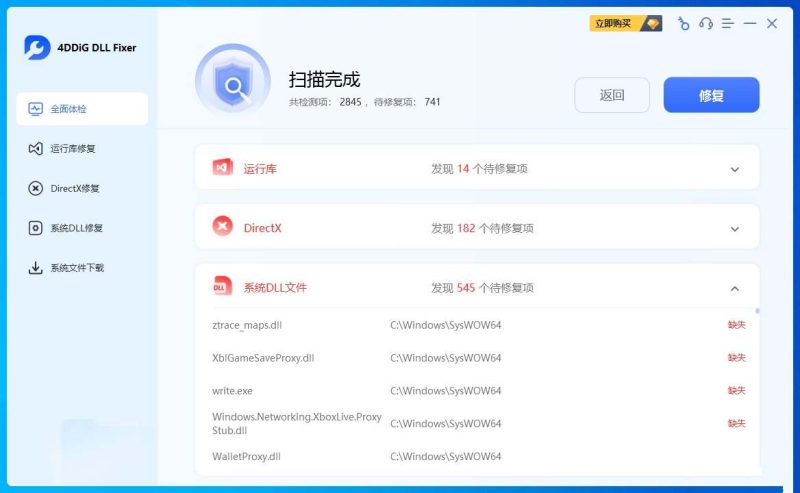Click the shield magnifier scan icon
800x493 pixels.
[x=233, y=82]
